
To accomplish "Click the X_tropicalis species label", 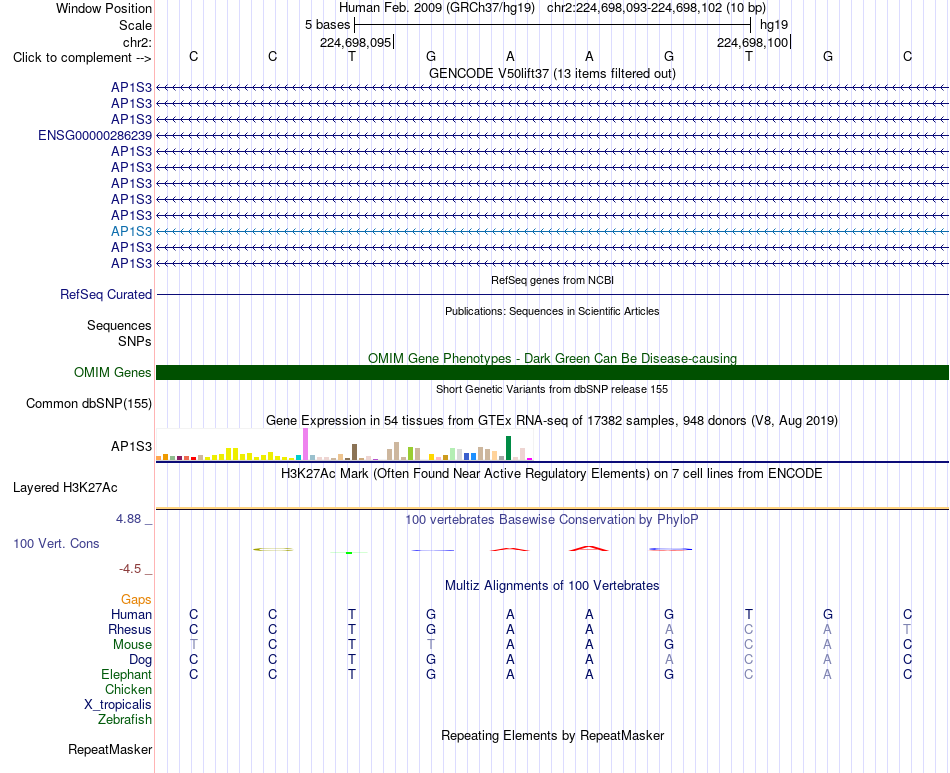I will [118, 705].
